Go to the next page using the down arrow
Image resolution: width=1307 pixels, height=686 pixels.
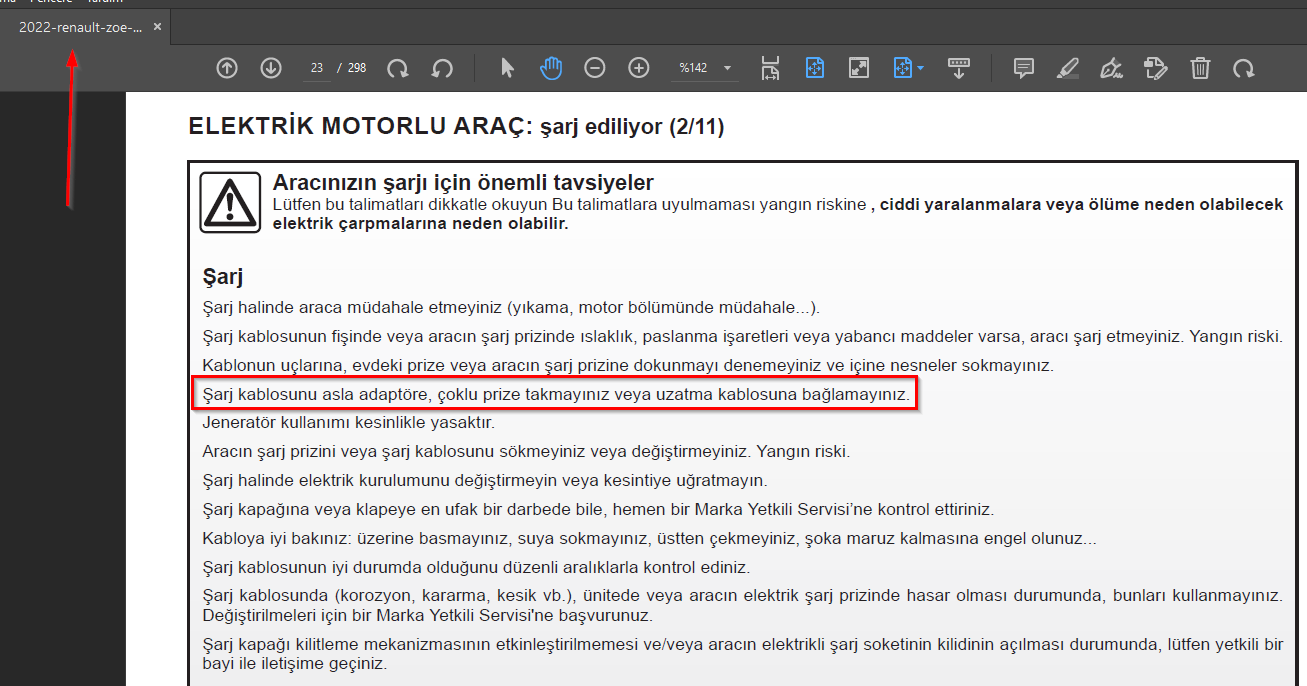coord(271,68)
